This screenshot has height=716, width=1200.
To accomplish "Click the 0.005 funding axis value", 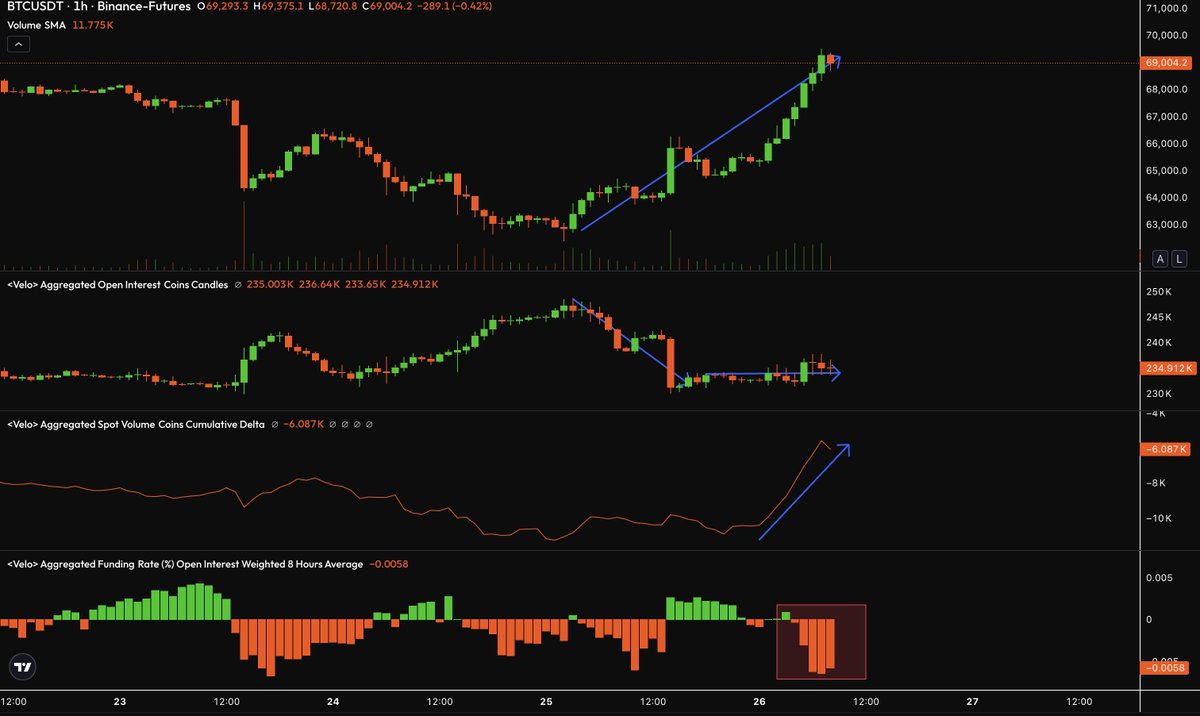I will pyautogui.click(x=1159, y=578).
